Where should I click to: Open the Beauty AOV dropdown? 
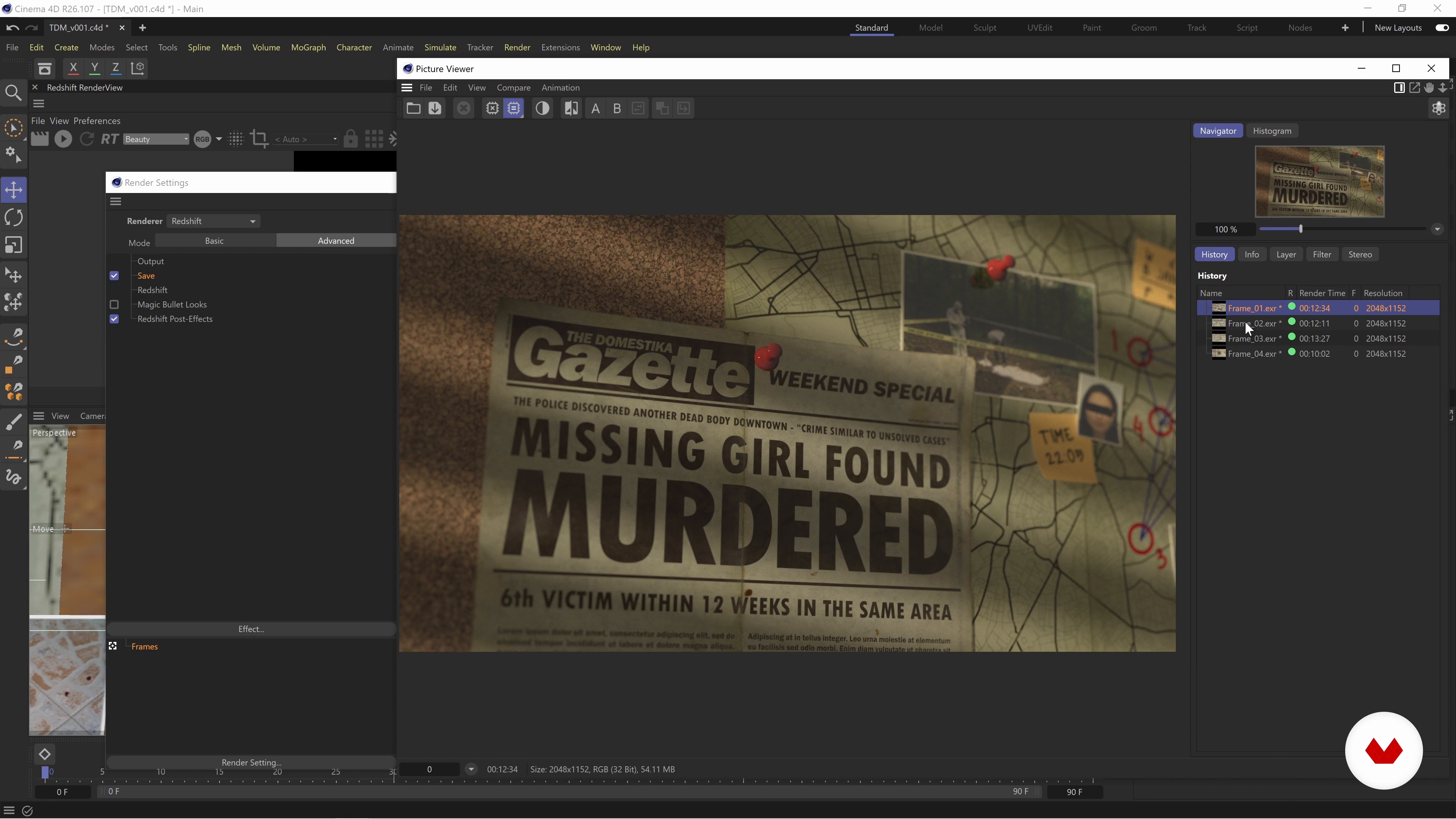[156, 139]
